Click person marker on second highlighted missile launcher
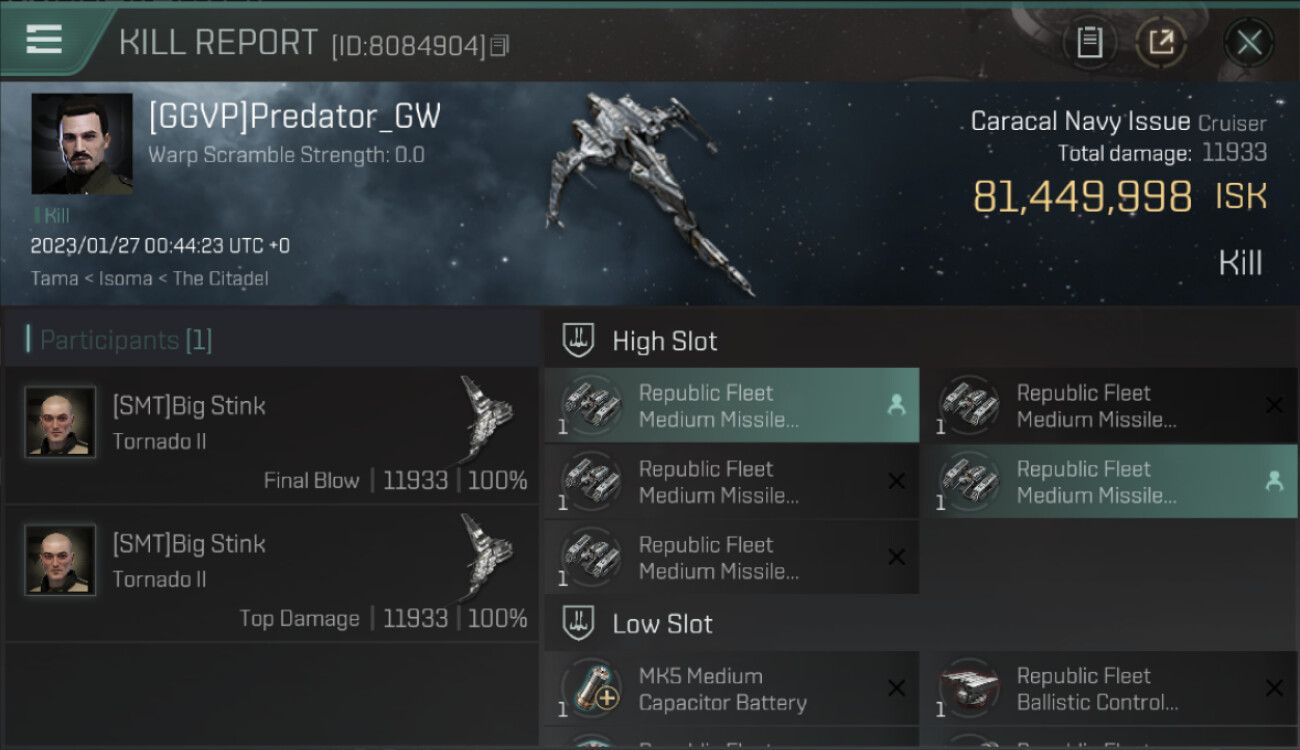 coord(1274,481)
